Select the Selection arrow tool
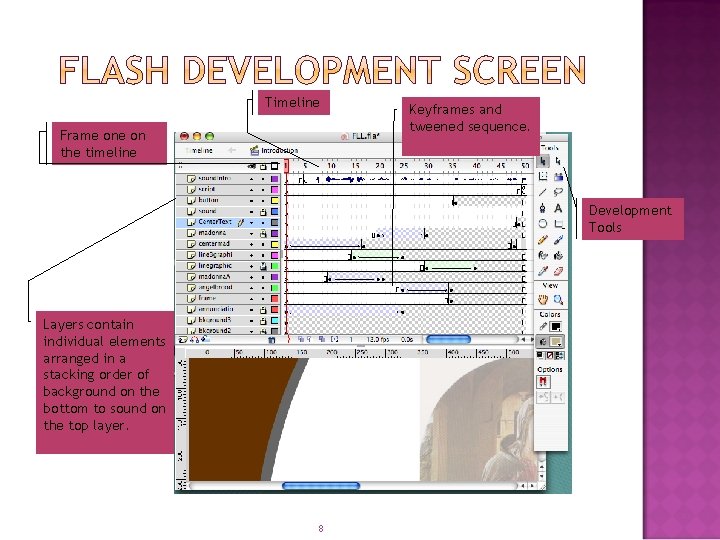 click(543, 161)
